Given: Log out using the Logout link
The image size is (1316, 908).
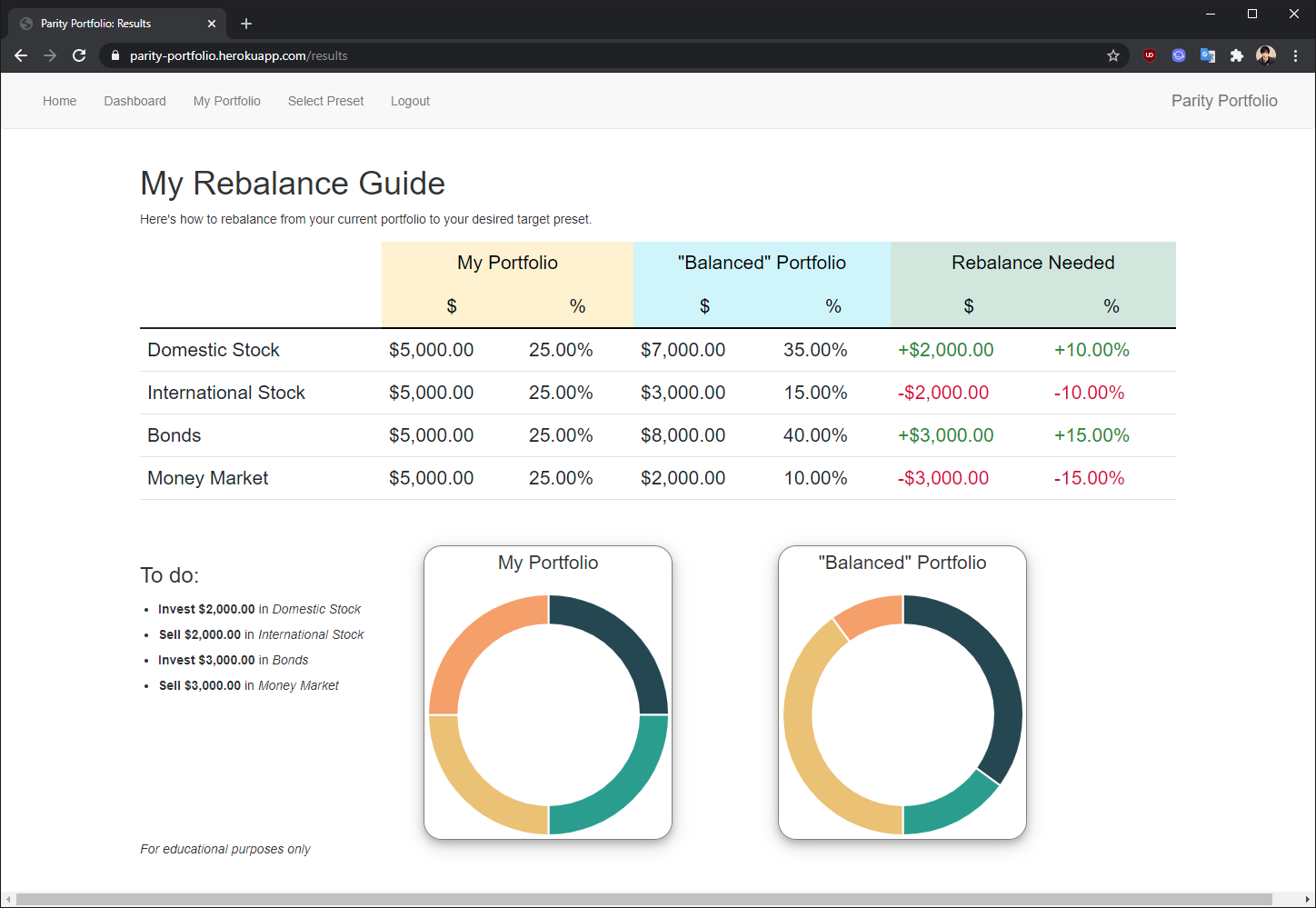Looking at the screenshot, I should [x=410, y=101].
